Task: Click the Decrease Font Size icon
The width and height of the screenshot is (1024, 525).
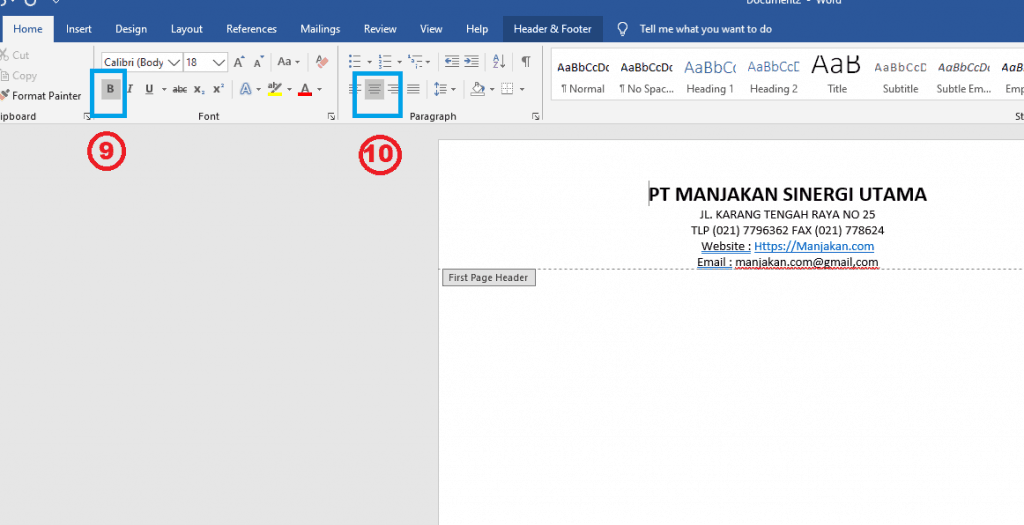Action: (x=259, y=62)
